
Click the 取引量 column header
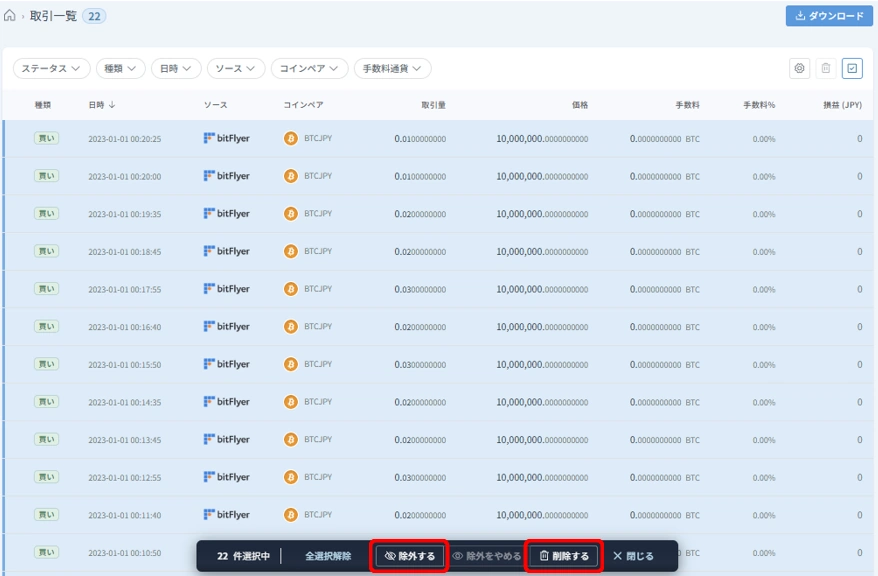[433, 105]
